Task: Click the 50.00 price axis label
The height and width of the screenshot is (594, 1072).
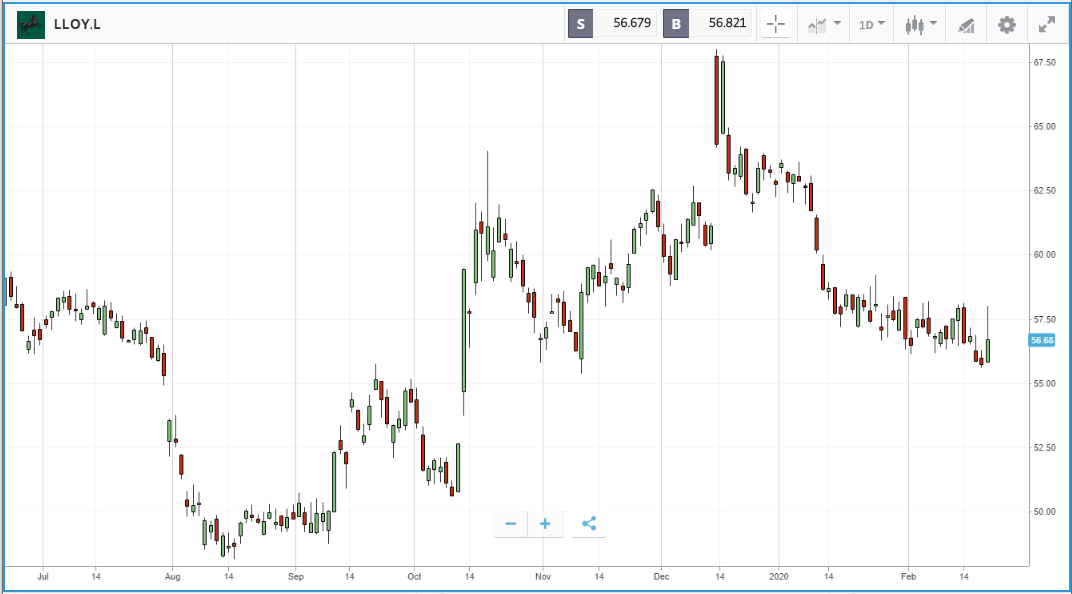Action: (1044, 512)
